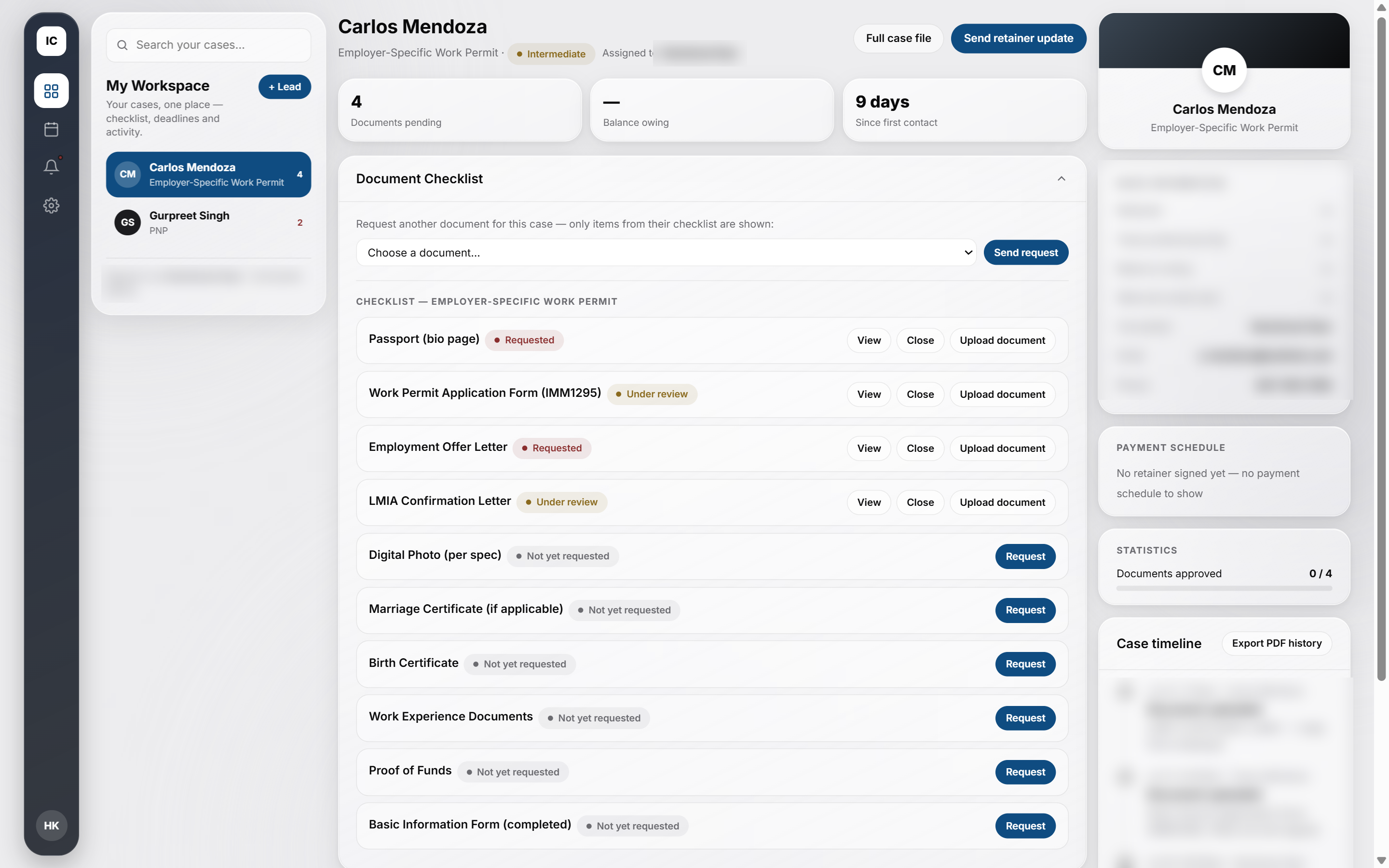The height and width of the screenshot is (868, 1389).
Task: Select the Gurpreet Singh case
Action: pos(208,223)
